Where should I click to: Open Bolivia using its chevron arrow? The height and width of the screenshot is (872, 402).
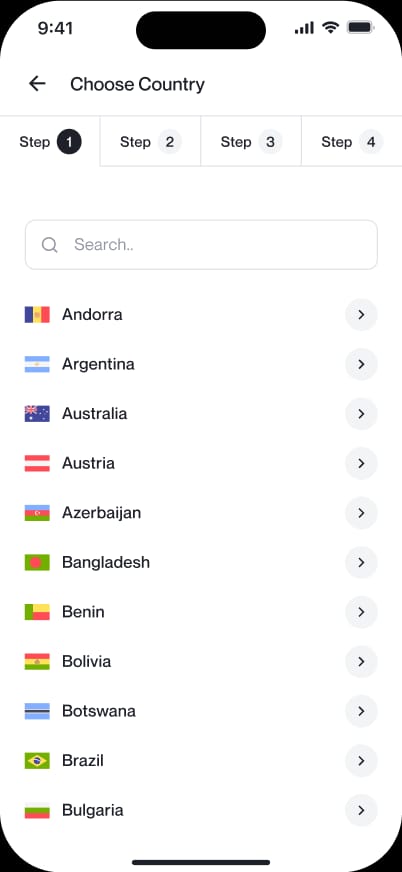pyautogui.click(x=361, y=662)
